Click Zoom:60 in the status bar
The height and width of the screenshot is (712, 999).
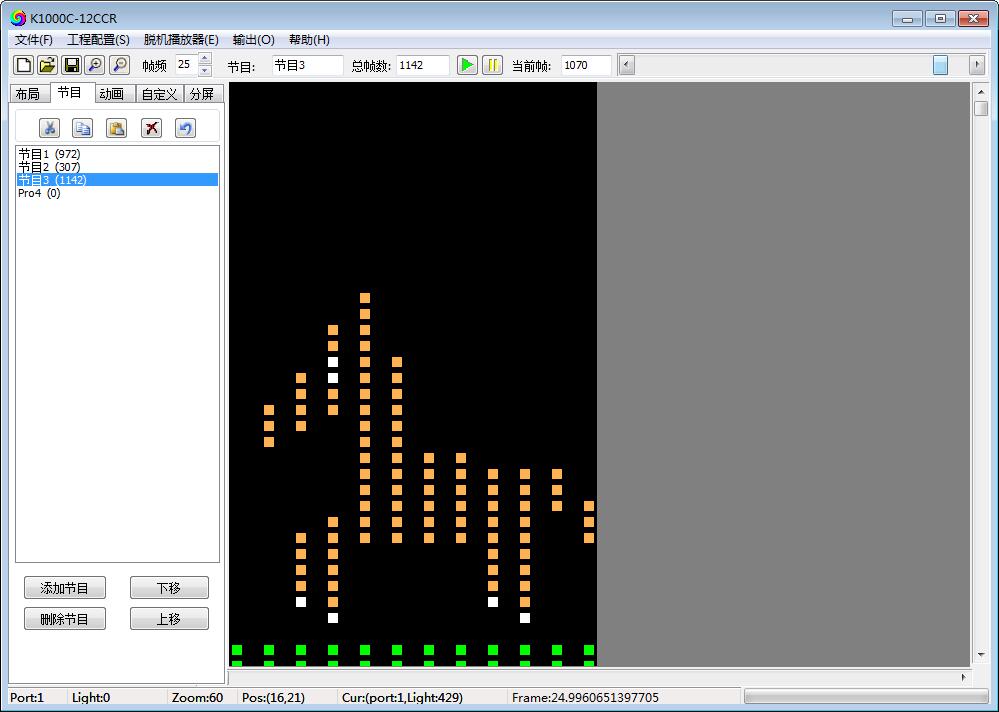tap(198, 697)
